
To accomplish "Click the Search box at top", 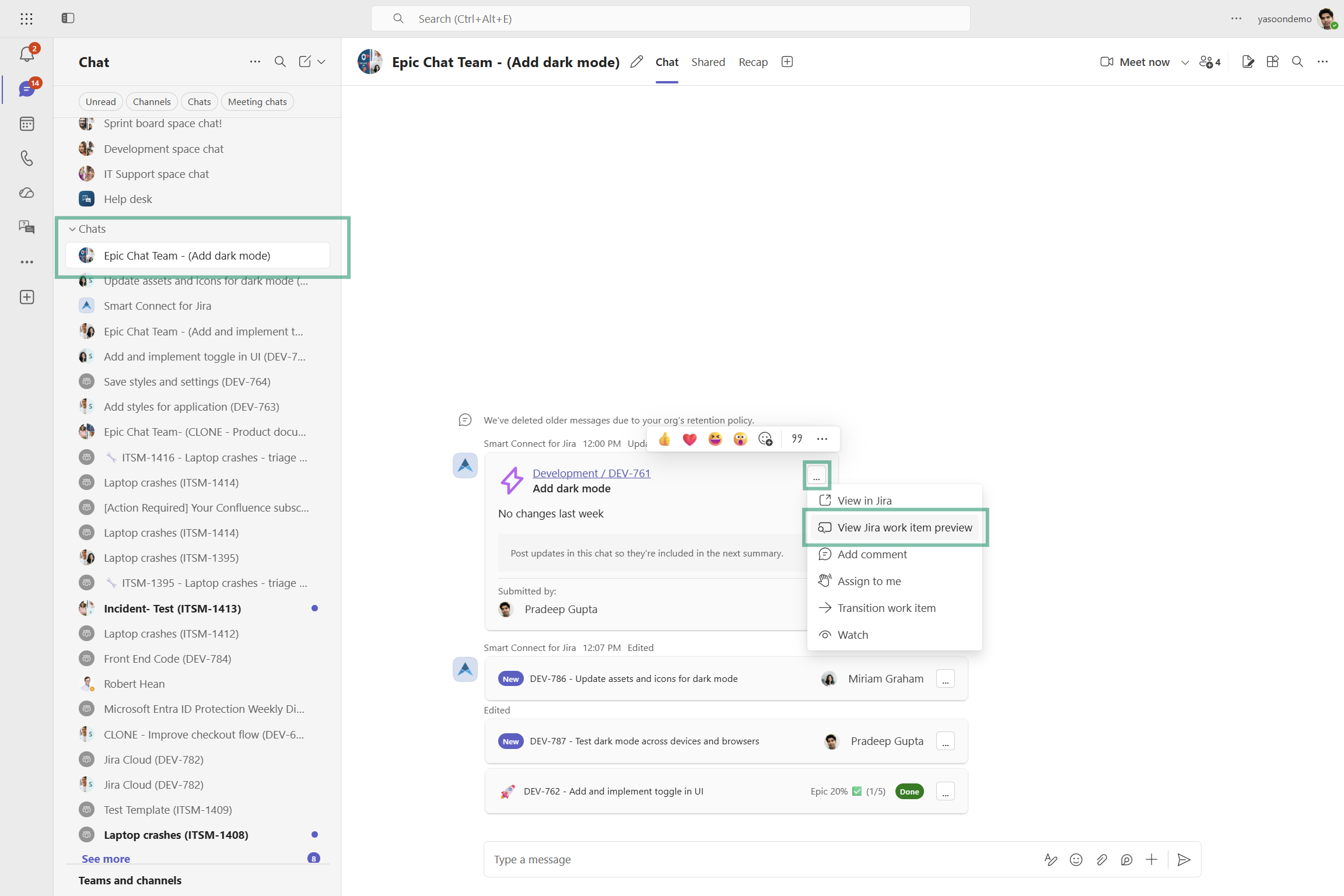I will pyautogui.click(x=671, y=19).
